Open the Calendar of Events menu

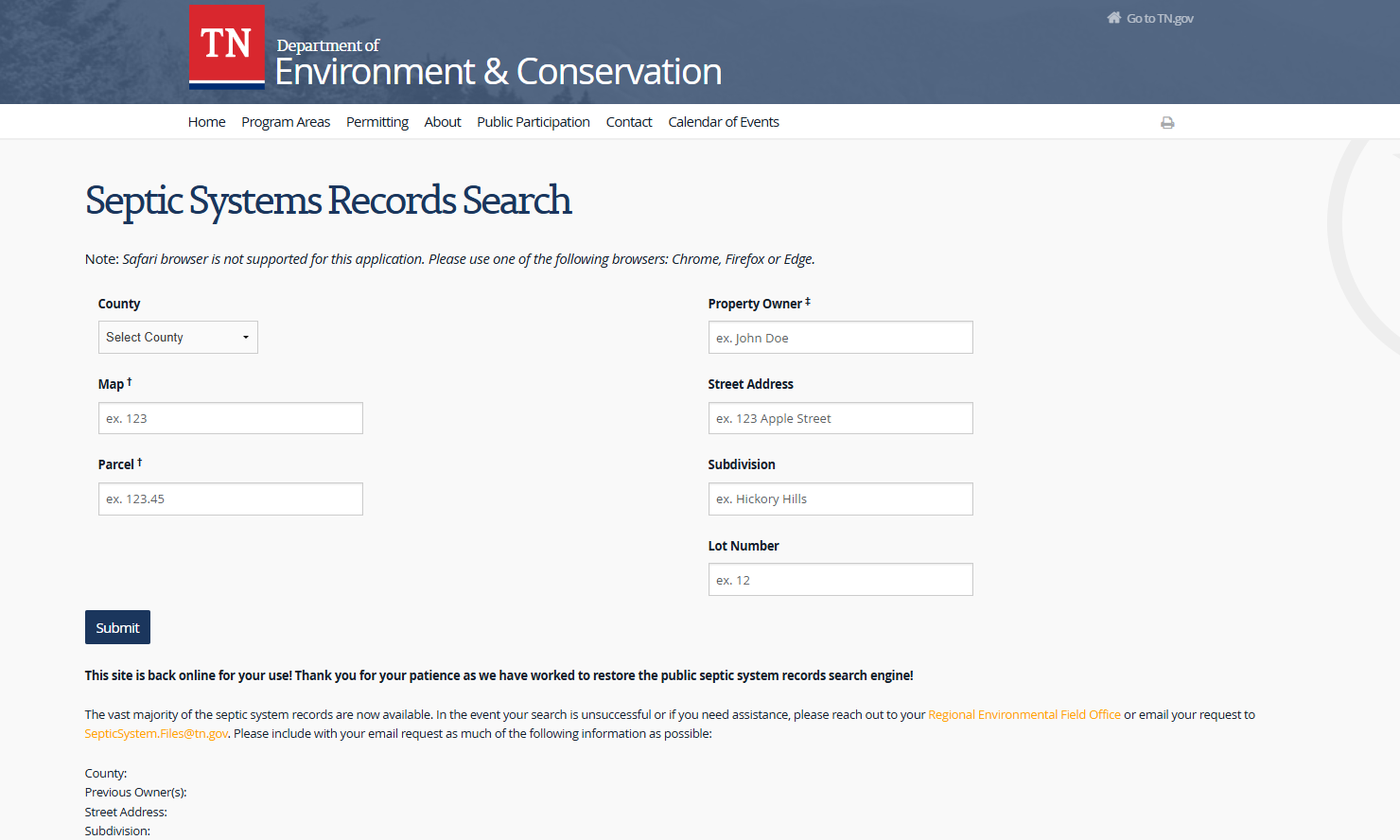(x=724, y=122)
